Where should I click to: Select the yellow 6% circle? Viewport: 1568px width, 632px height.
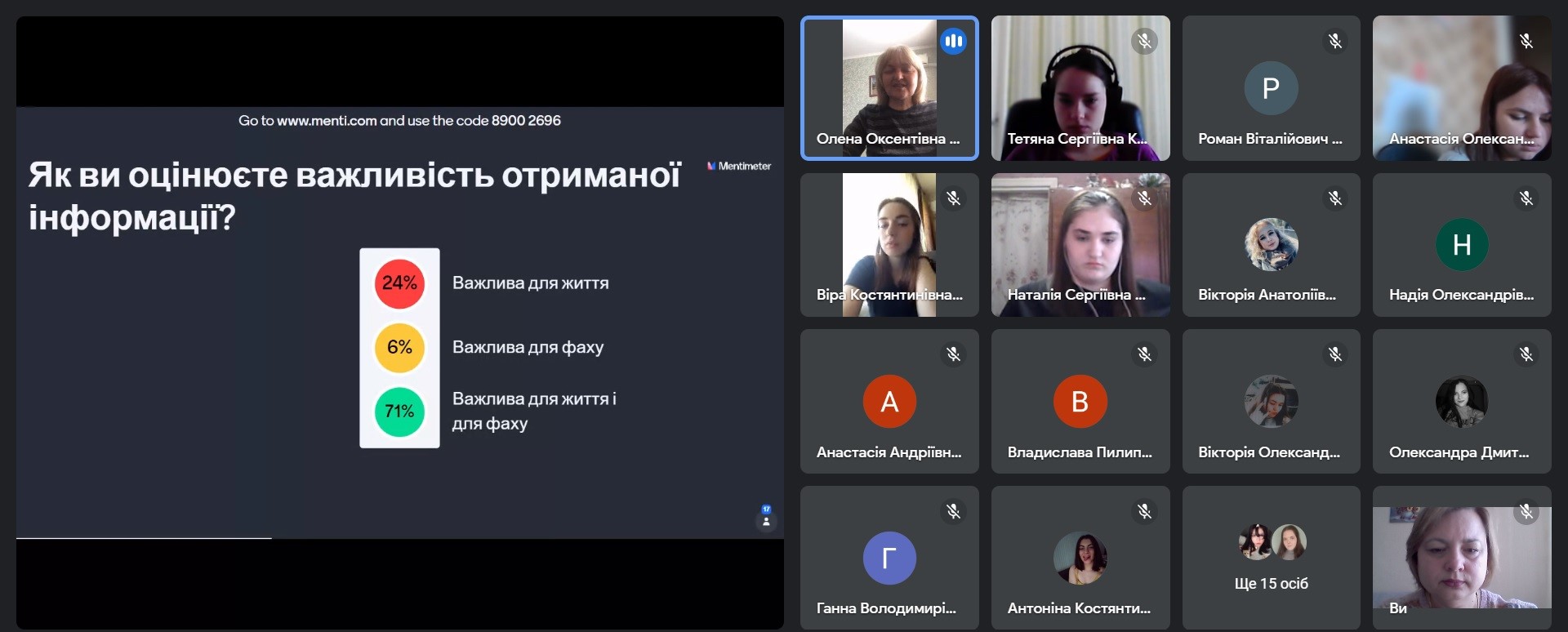[399, 347]
